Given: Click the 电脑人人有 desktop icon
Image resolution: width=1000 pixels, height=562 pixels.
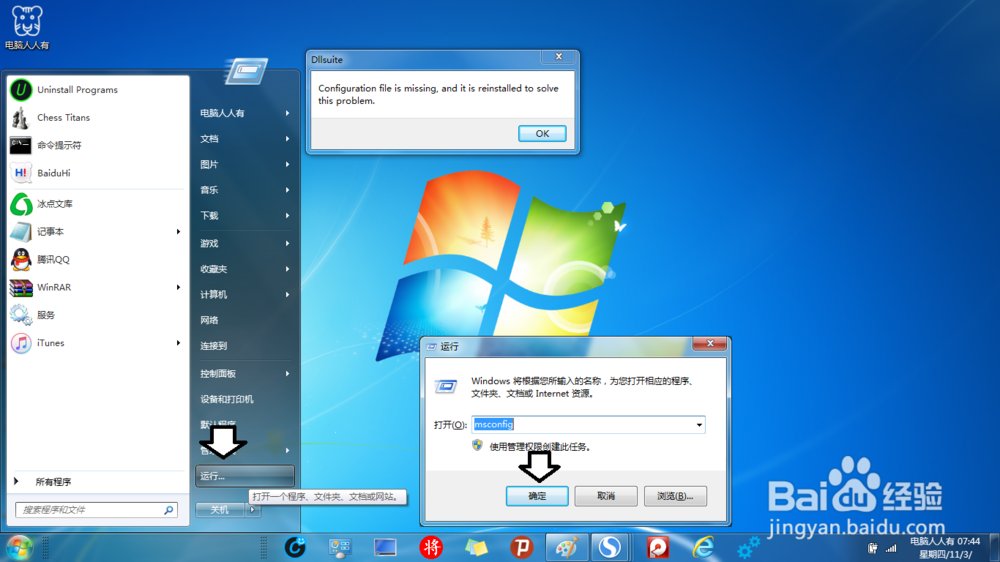Looking at the screenshot, I should click(x=27, y=27).
